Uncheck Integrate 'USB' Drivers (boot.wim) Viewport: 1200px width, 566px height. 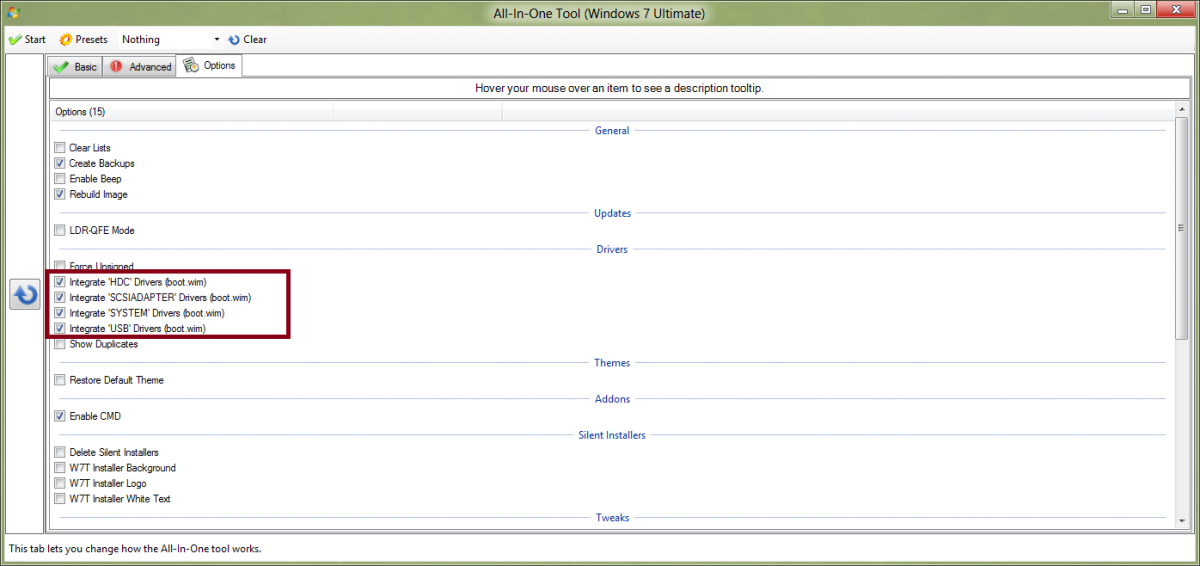[x=60, y=328]
